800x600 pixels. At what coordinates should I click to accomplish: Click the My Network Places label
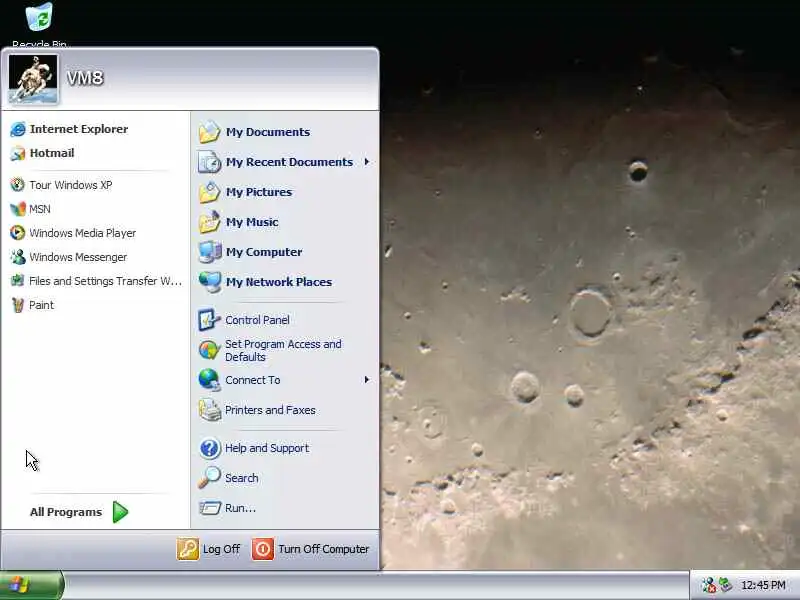[279, 282]
